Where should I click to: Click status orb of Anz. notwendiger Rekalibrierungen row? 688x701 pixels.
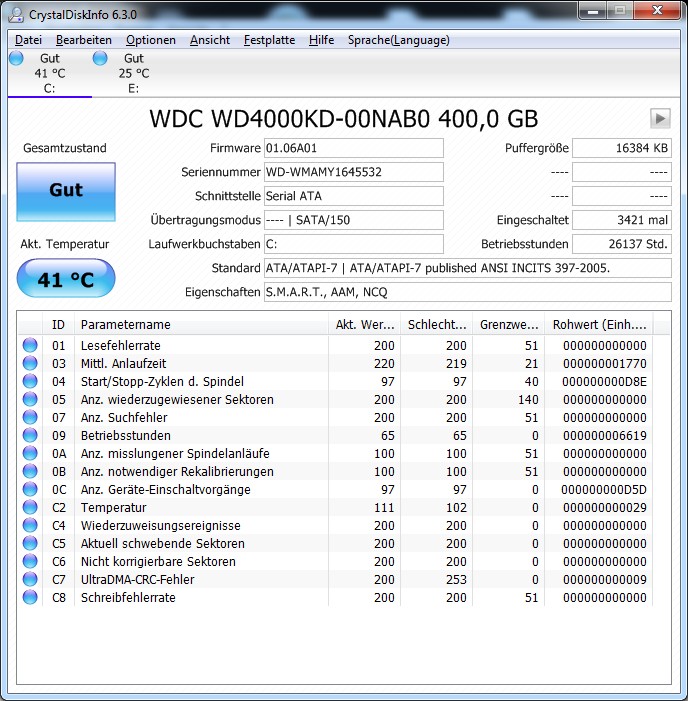pyautogui.click(x=30, y=471)
